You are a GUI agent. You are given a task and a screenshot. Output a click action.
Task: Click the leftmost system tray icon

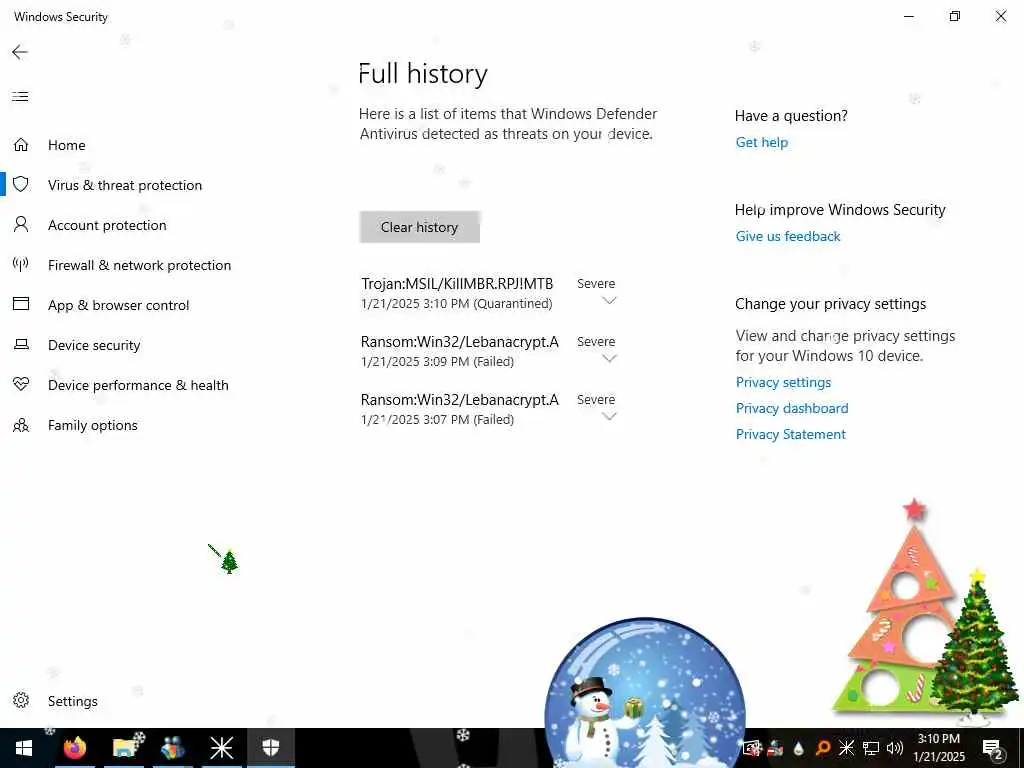coord(752,748)
